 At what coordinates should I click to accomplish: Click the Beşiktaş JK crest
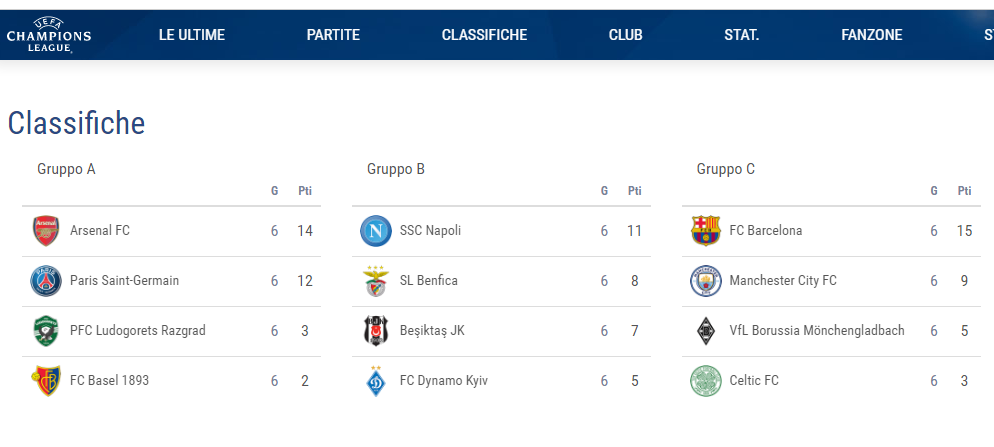[376, 331]
